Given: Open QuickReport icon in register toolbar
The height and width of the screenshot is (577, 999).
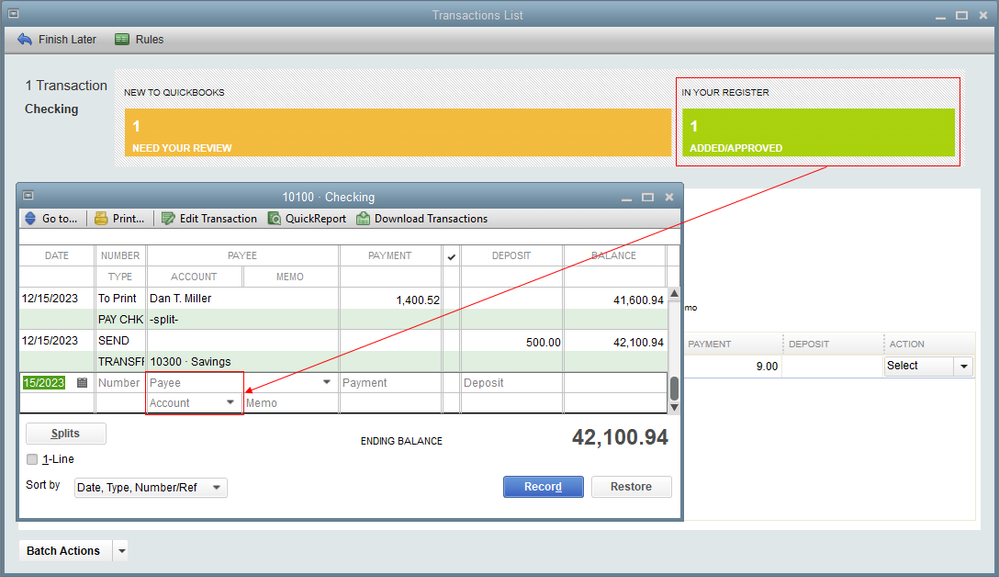Looking at the screenshot, I should pyautogui.click(x=274, y=218).
